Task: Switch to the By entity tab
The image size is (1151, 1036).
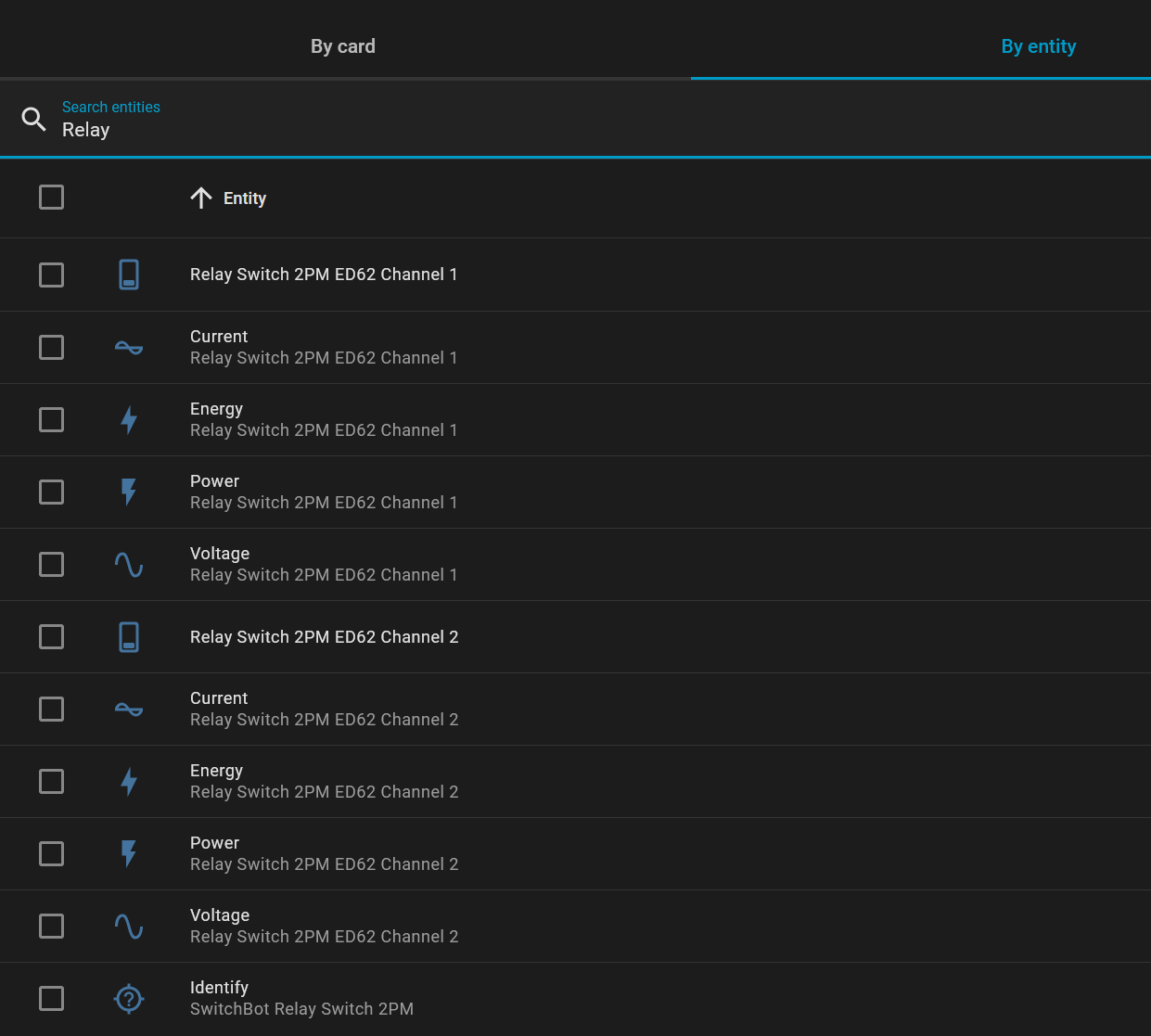Action: click(x=1039, y=46)
